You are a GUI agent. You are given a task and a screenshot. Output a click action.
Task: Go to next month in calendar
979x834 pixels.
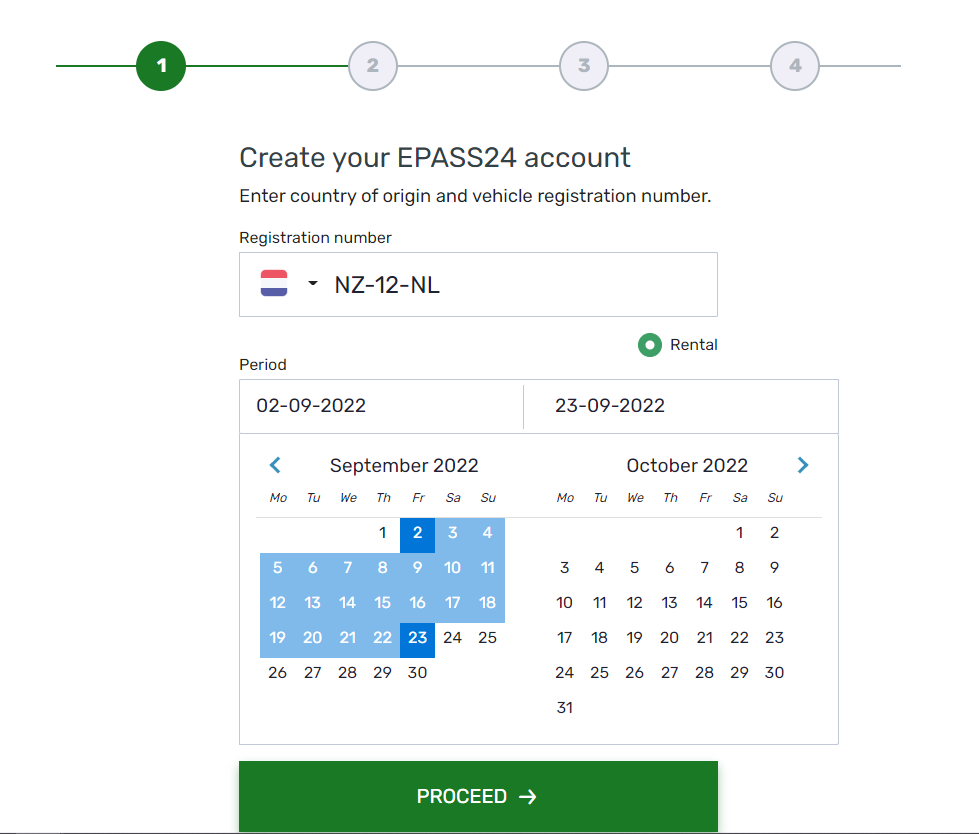(803, 465)
